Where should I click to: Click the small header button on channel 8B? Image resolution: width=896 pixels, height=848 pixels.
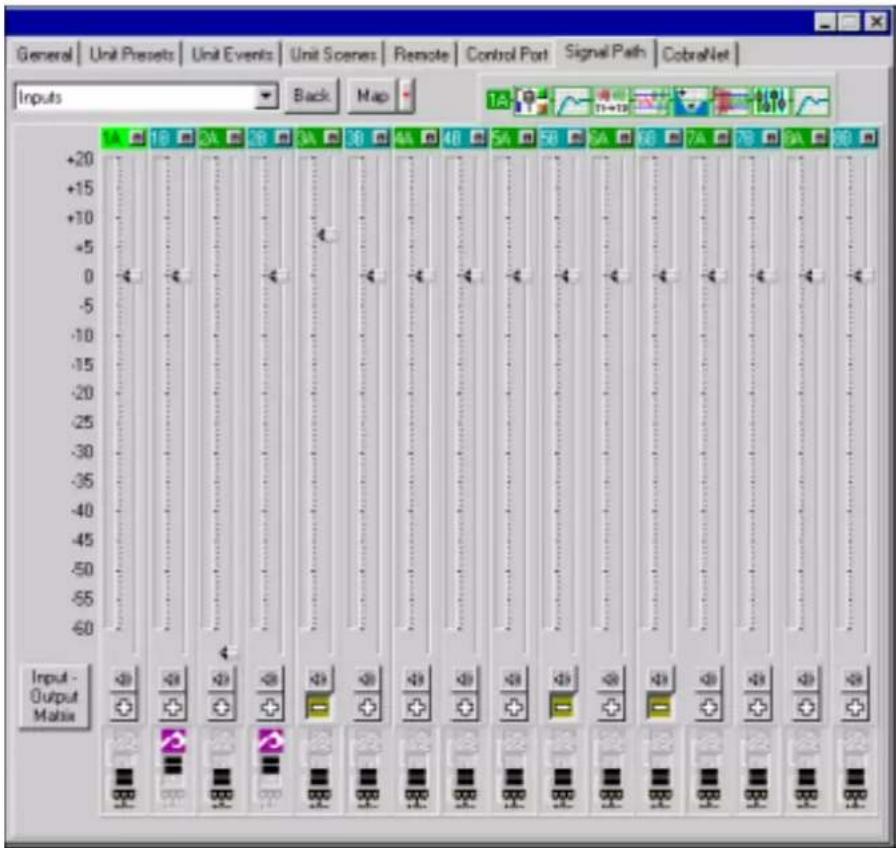(869, 137)
